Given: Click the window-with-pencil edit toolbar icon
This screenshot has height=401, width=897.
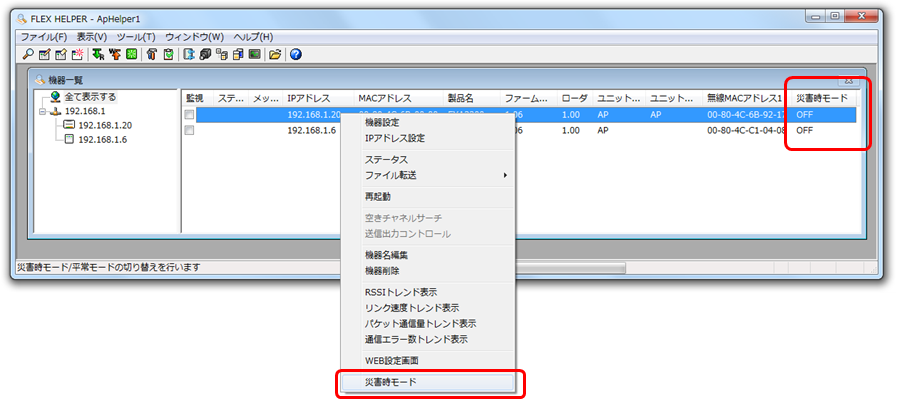Looking at the screenshot, I should (44, 55).
